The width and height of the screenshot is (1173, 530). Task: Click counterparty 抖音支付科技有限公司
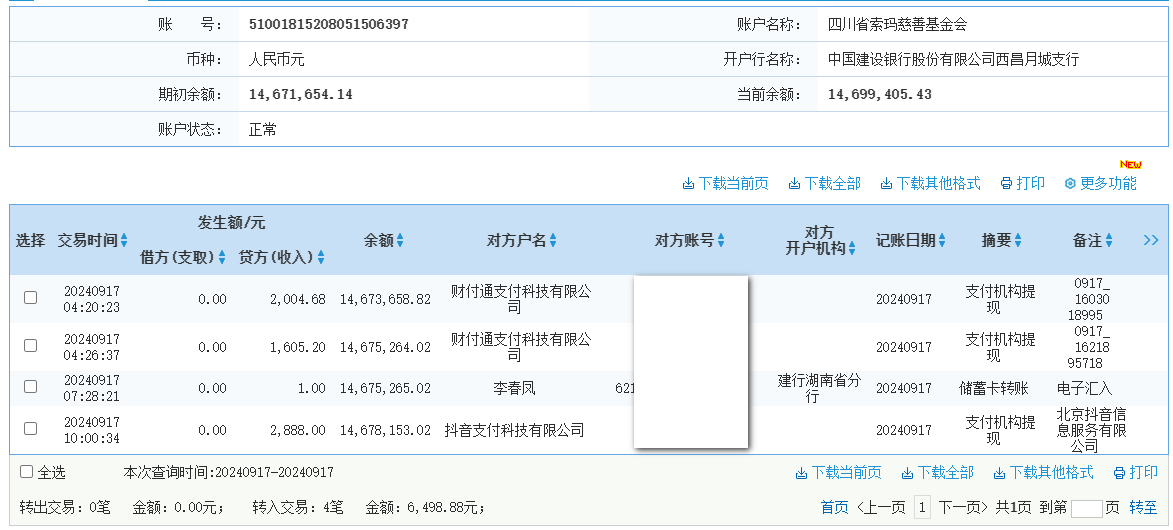tap(514, 430)
